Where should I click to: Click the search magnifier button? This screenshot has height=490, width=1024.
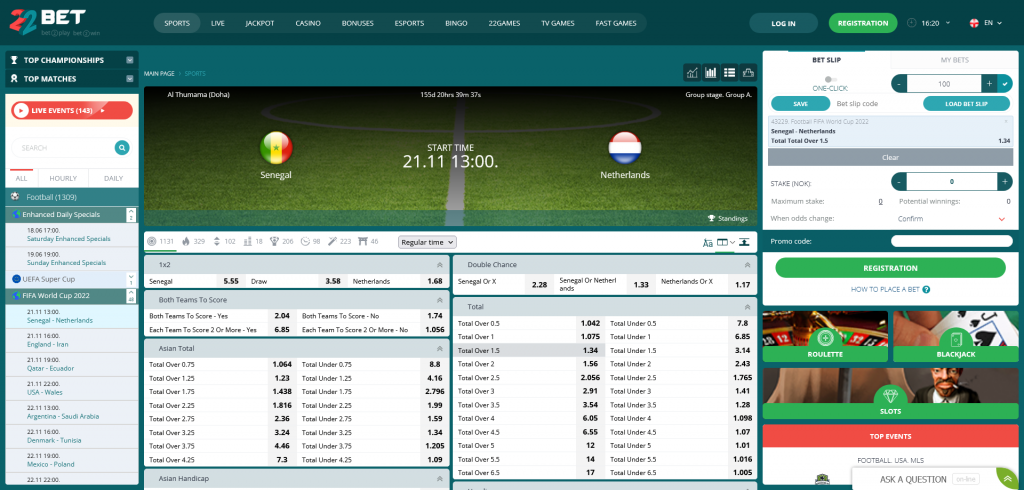pos(122,148)
